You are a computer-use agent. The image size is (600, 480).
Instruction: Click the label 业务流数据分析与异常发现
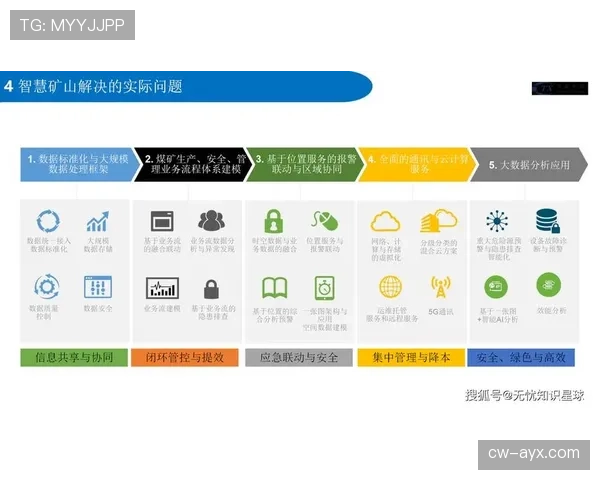[x=212, y=245]
